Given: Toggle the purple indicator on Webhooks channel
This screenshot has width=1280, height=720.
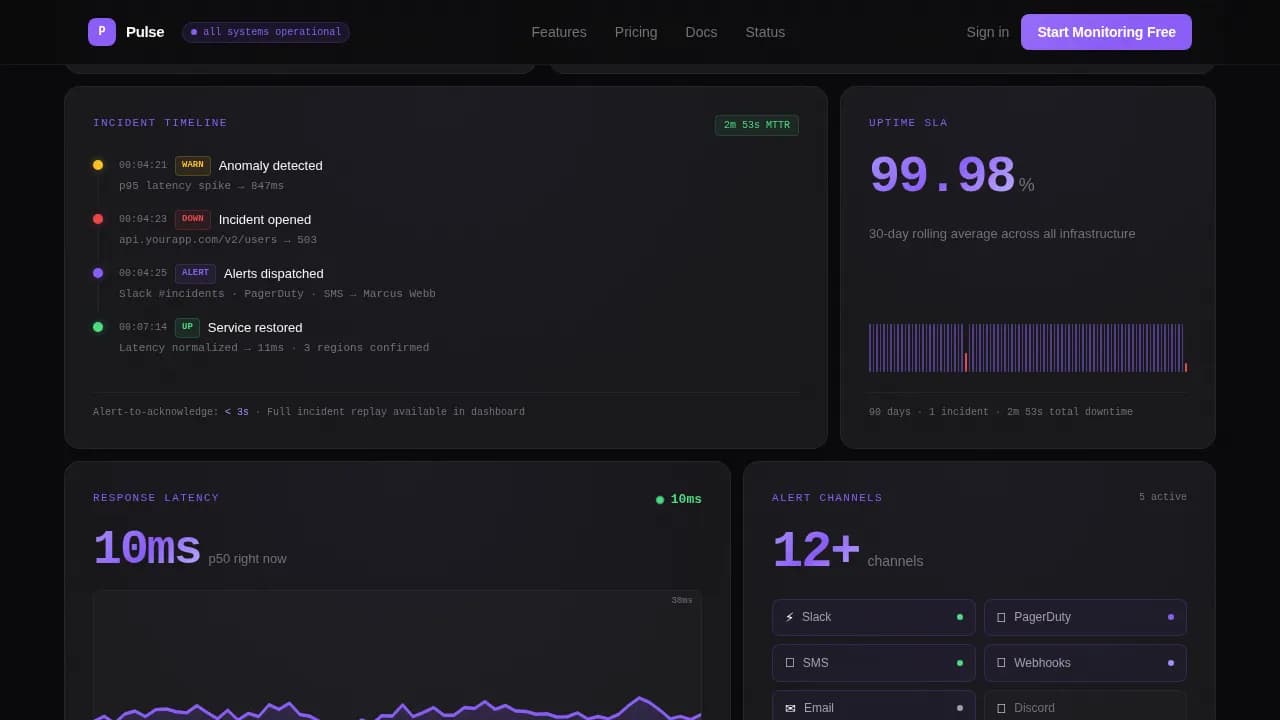Looking at the screenshot, I should click(x=1170, y=662).
